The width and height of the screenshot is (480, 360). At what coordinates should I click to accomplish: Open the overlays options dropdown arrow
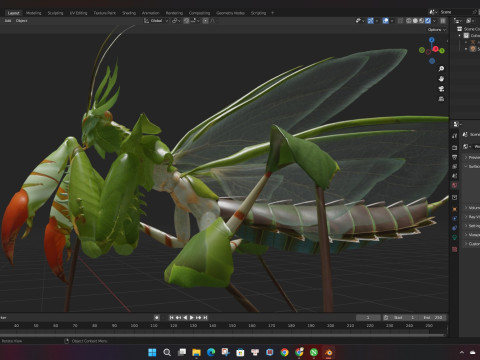point(392,21)
